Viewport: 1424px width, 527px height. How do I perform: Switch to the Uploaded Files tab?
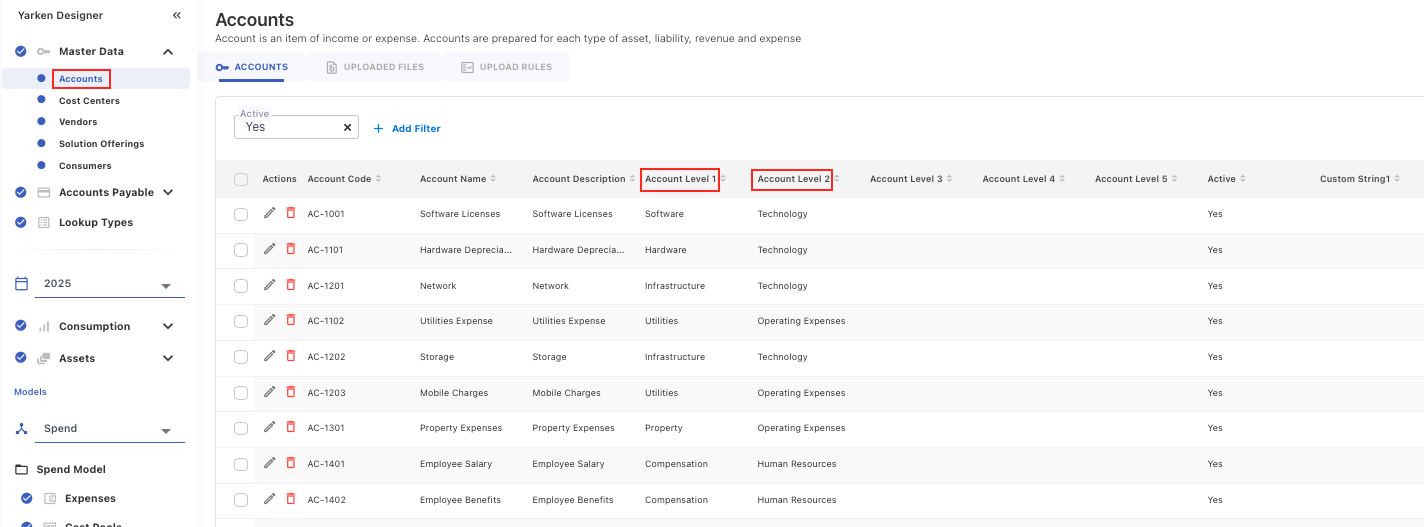(375, 67)
